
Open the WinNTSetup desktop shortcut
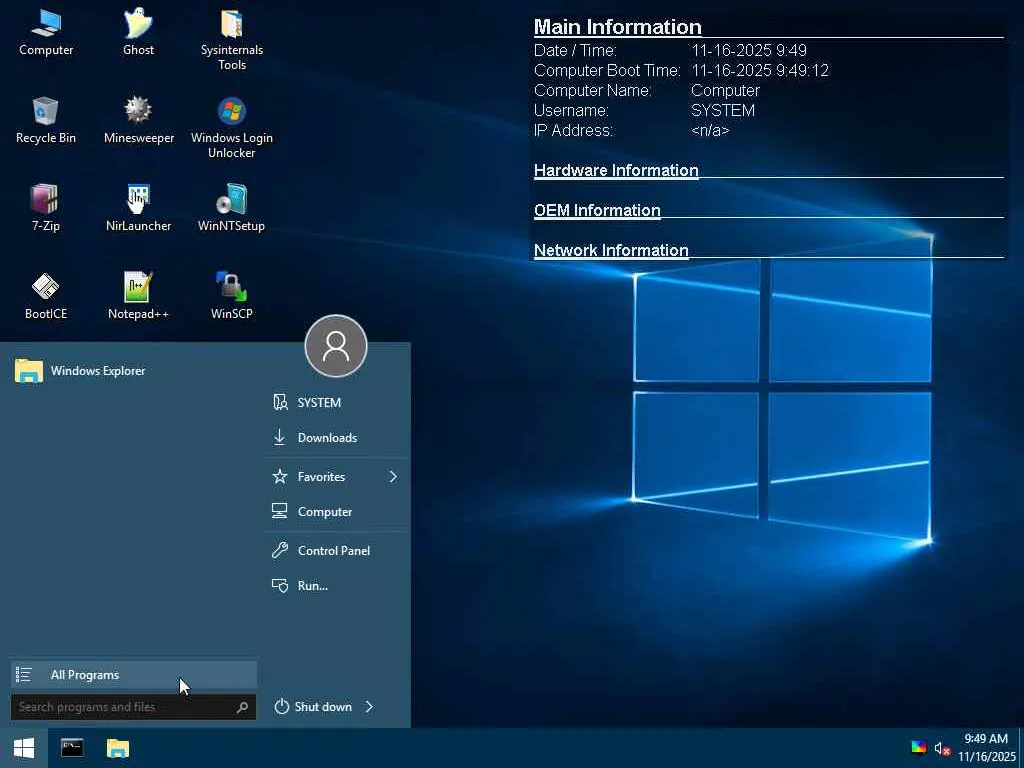point(232,208)
